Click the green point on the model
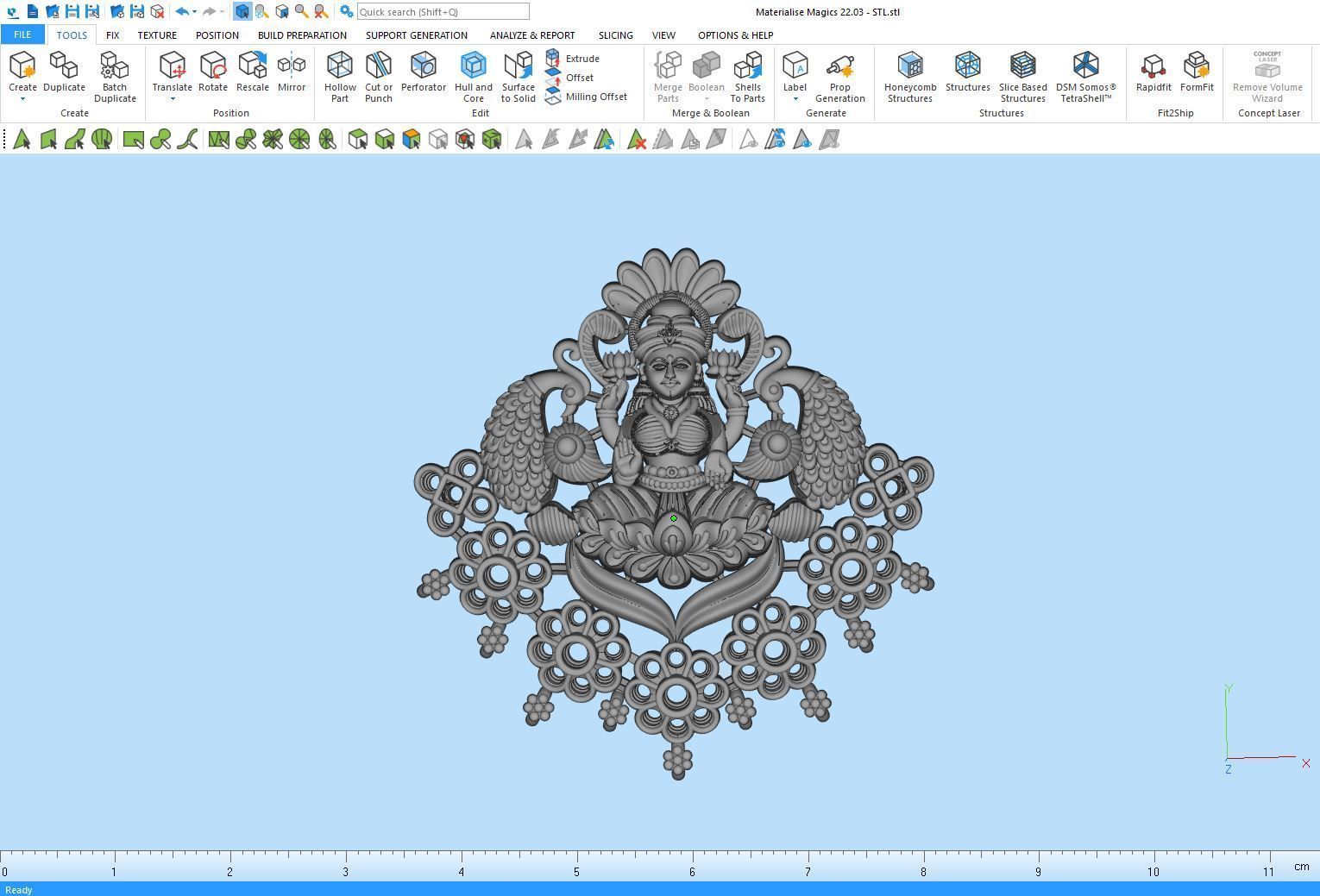The width and height of the screenshot is (1320, 896). point(674,518)
